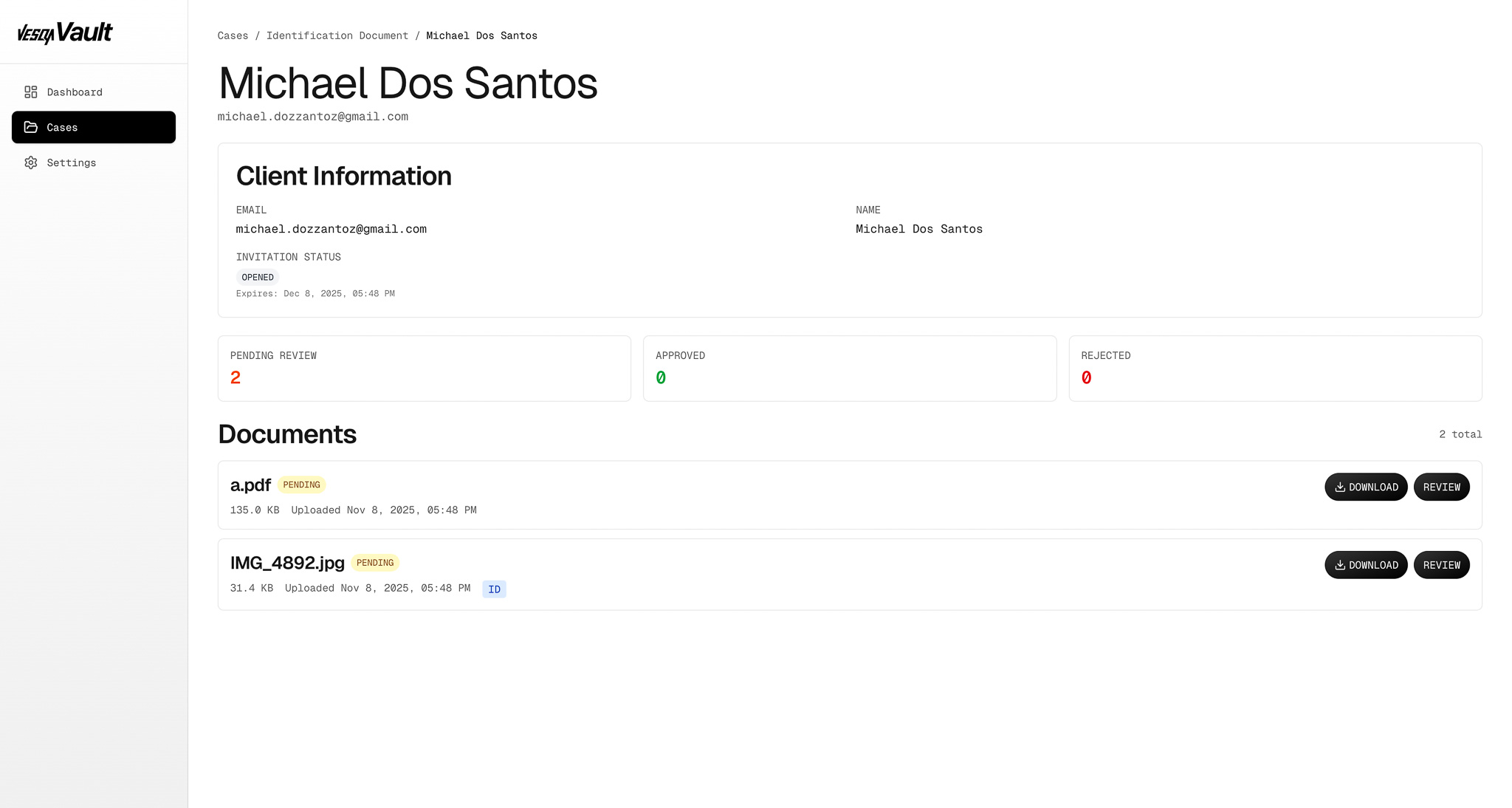This screenshot has width=1512, height=808.
Task: Go to Cases breadcrumb link
Action: click(233, 35)
